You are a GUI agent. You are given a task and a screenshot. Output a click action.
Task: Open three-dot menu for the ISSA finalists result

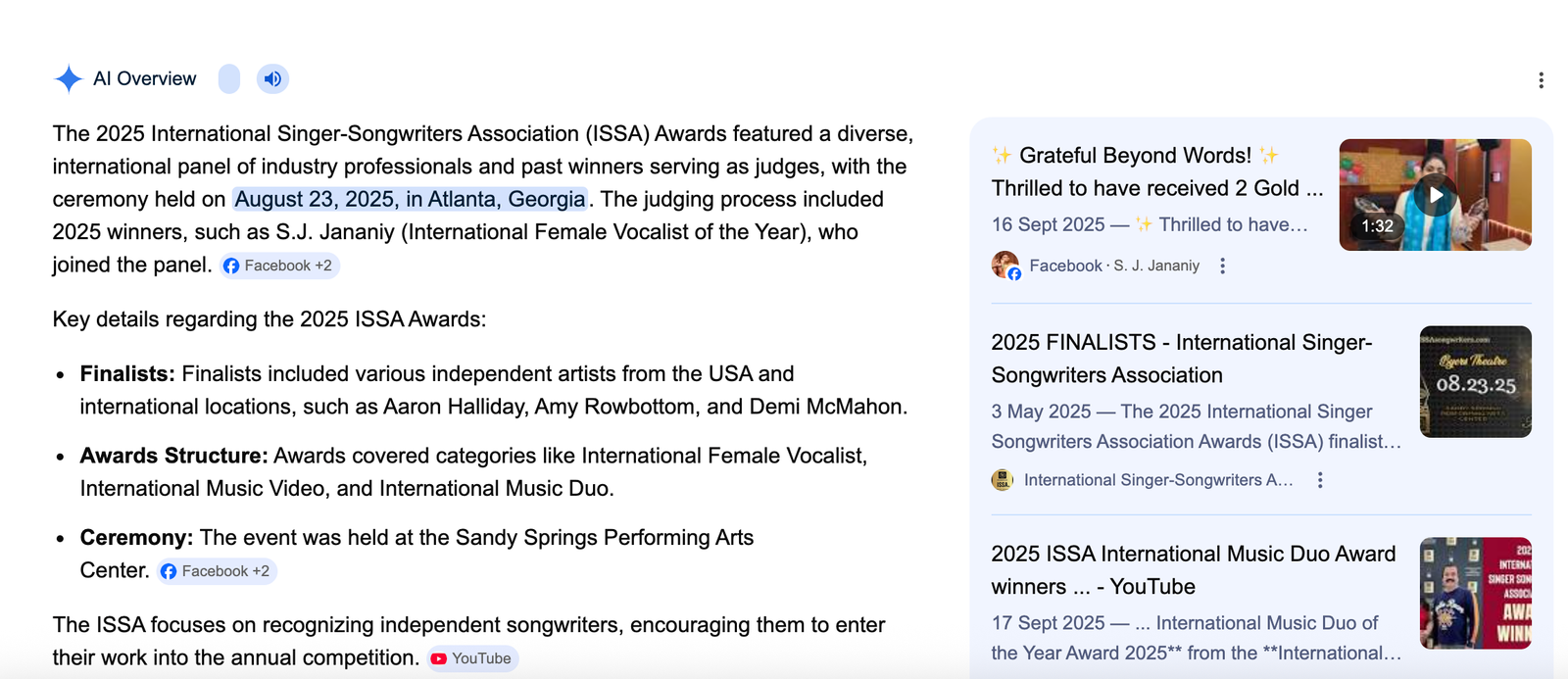point(1320,480)
